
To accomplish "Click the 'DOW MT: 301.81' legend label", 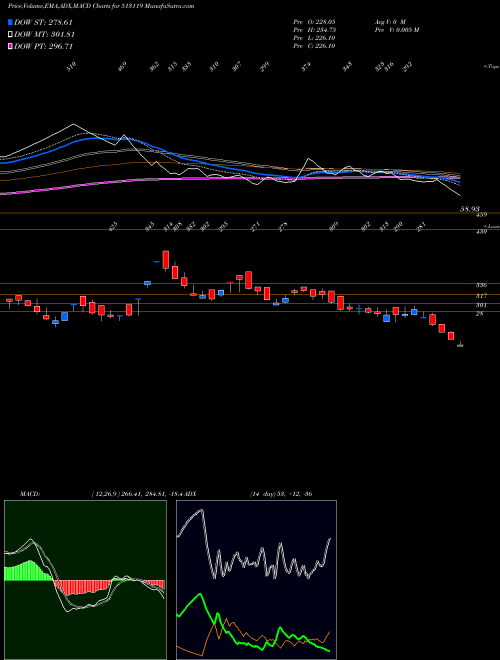I will click(44, 35).
